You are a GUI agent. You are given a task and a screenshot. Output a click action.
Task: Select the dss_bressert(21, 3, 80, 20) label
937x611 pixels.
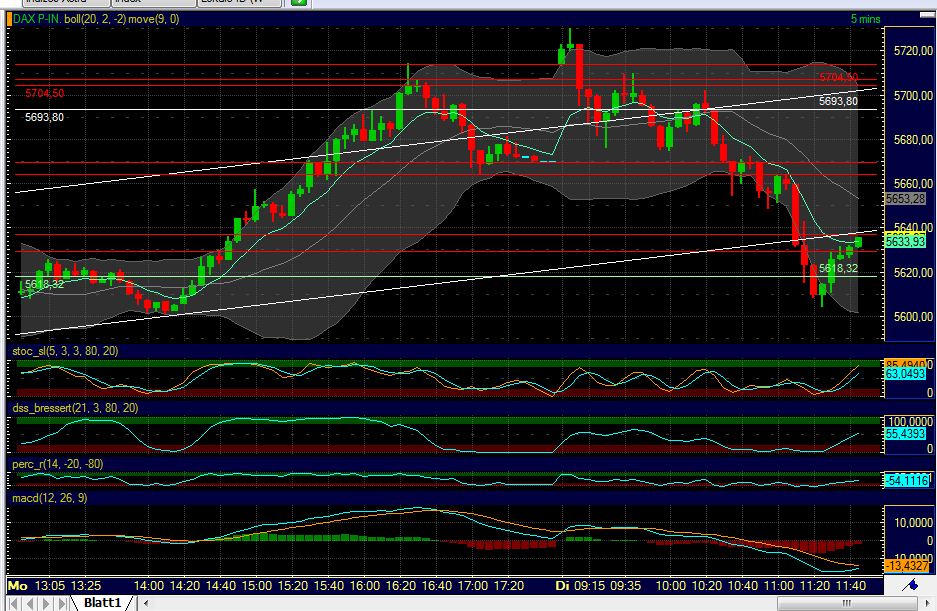75,408
